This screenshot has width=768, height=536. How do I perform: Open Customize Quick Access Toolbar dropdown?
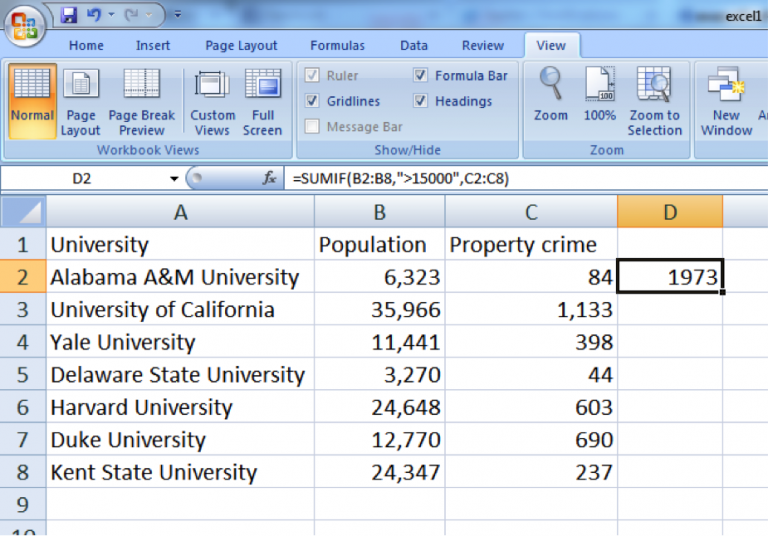click(177, 15)
